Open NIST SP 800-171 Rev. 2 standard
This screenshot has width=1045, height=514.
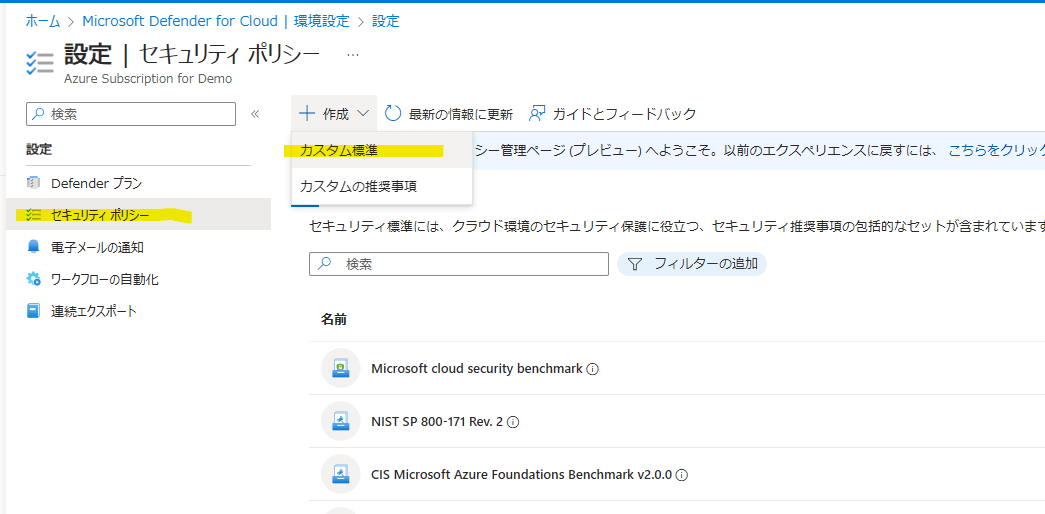coord(437,421)
